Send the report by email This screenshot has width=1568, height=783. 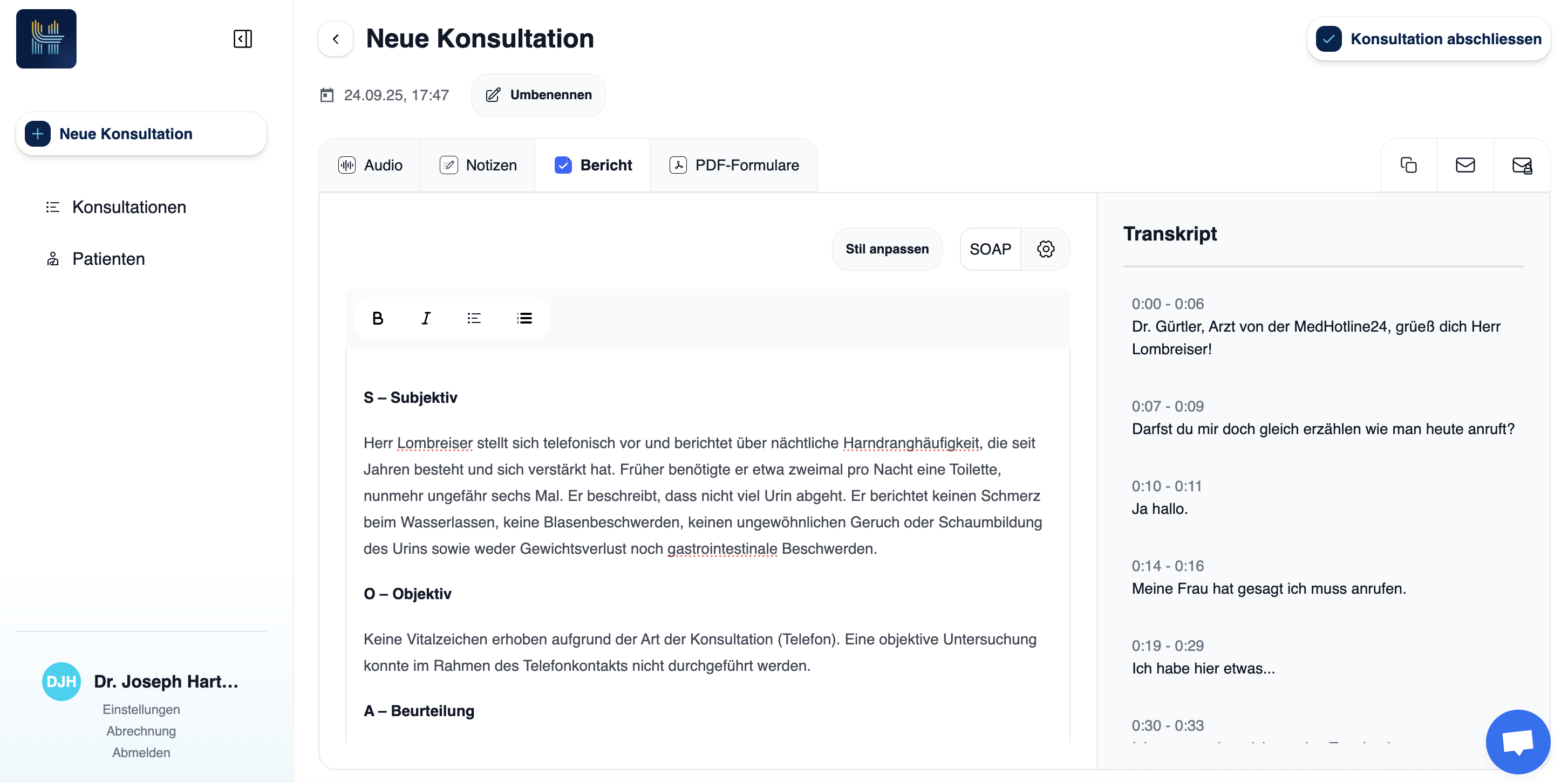pos(1464,166)
